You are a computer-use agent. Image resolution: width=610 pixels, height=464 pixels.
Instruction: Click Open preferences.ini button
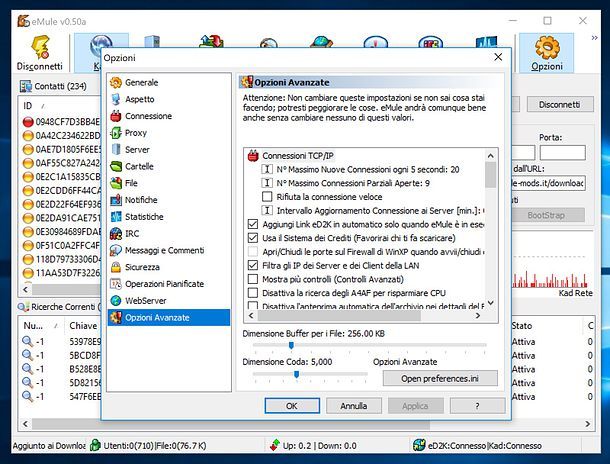[440, 378]
